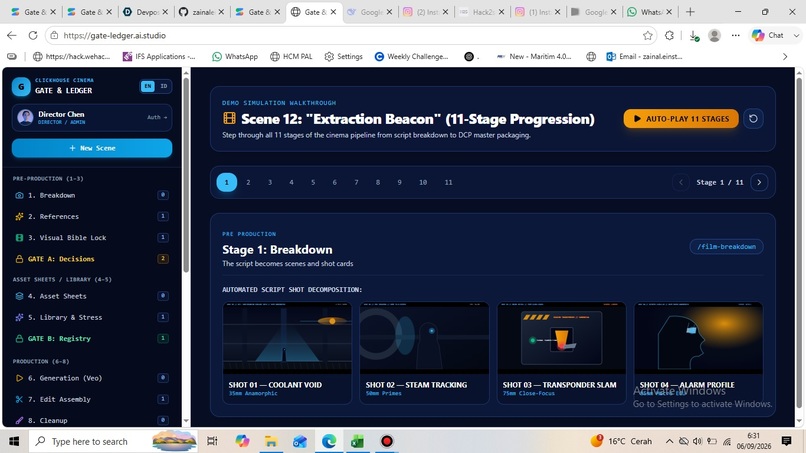Open the Chat button dropdown arrow
The width and height of the screenshot is (806, 453).
point(796,35)
